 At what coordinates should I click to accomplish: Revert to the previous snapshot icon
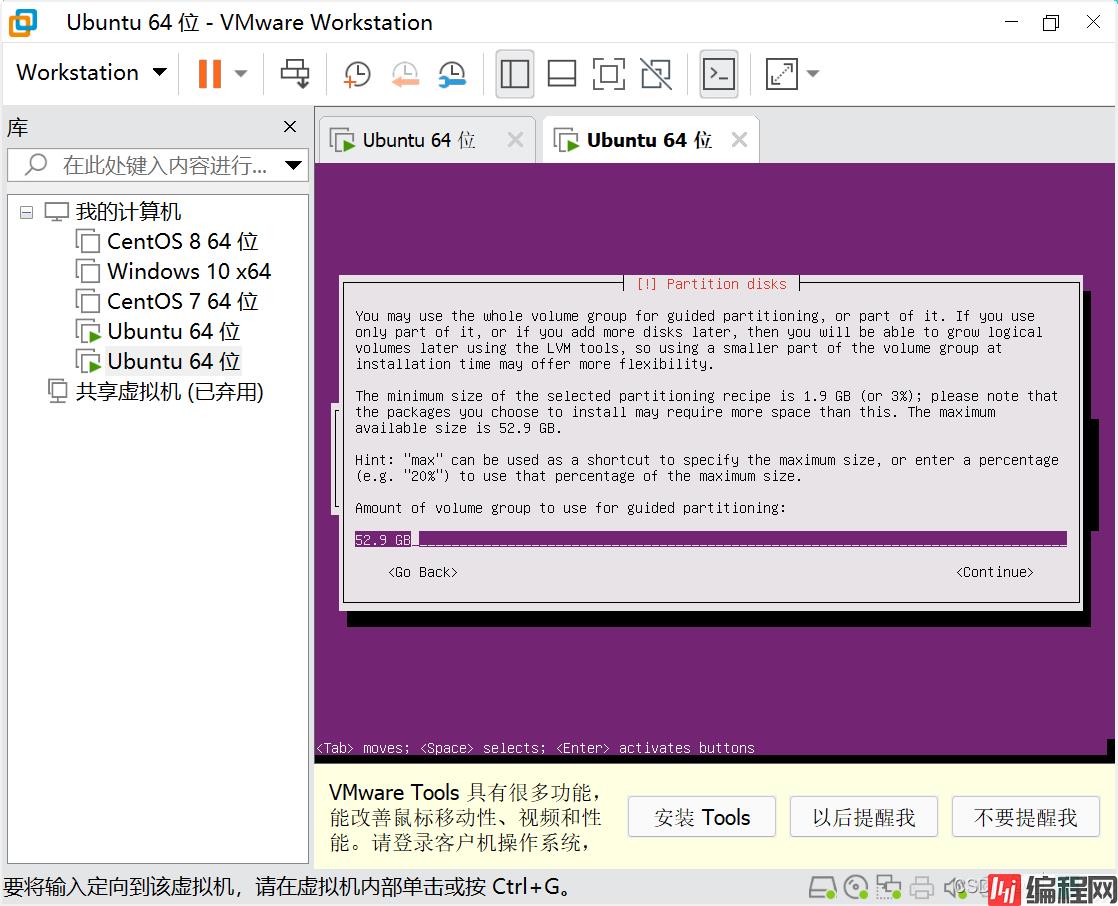pyautogui.click(x=405, y=73)
